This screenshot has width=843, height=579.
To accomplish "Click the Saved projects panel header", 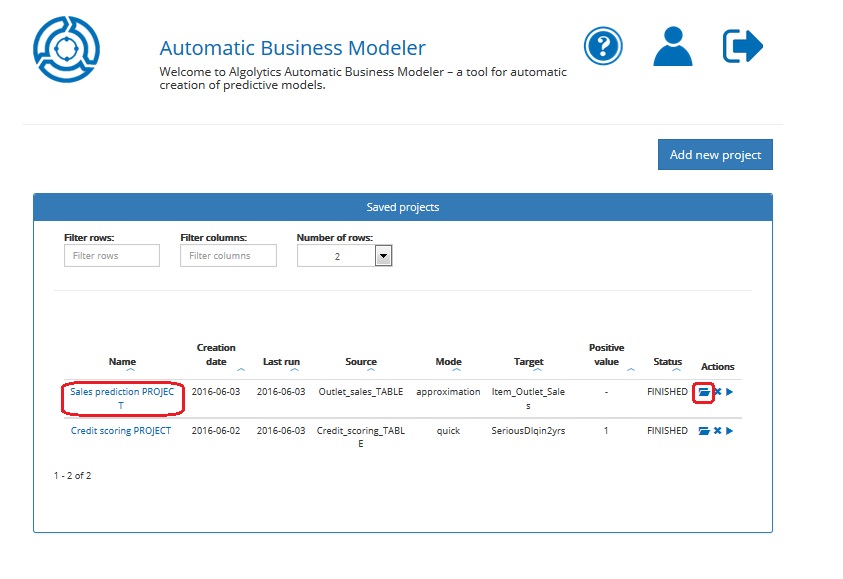I will (x=403, y=207).
